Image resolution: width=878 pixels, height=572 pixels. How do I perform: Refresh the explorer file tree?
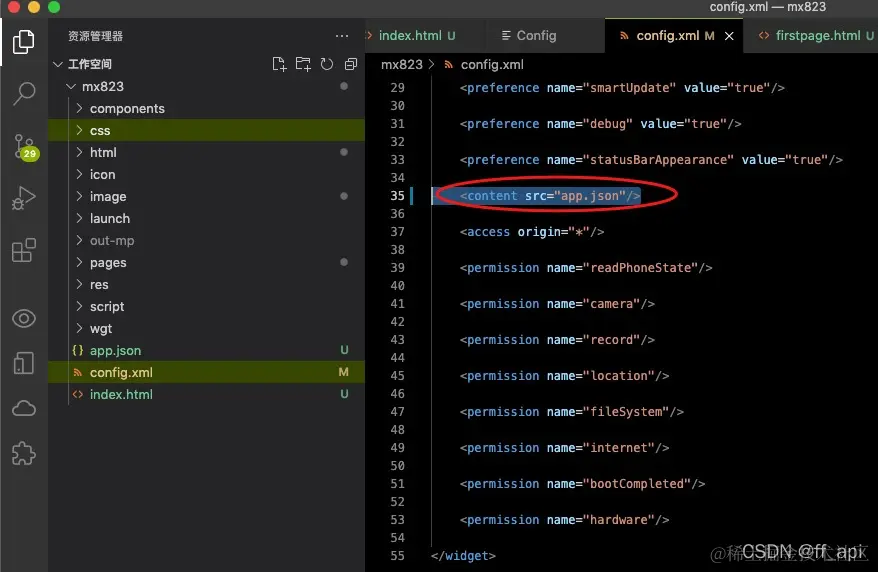327,64
